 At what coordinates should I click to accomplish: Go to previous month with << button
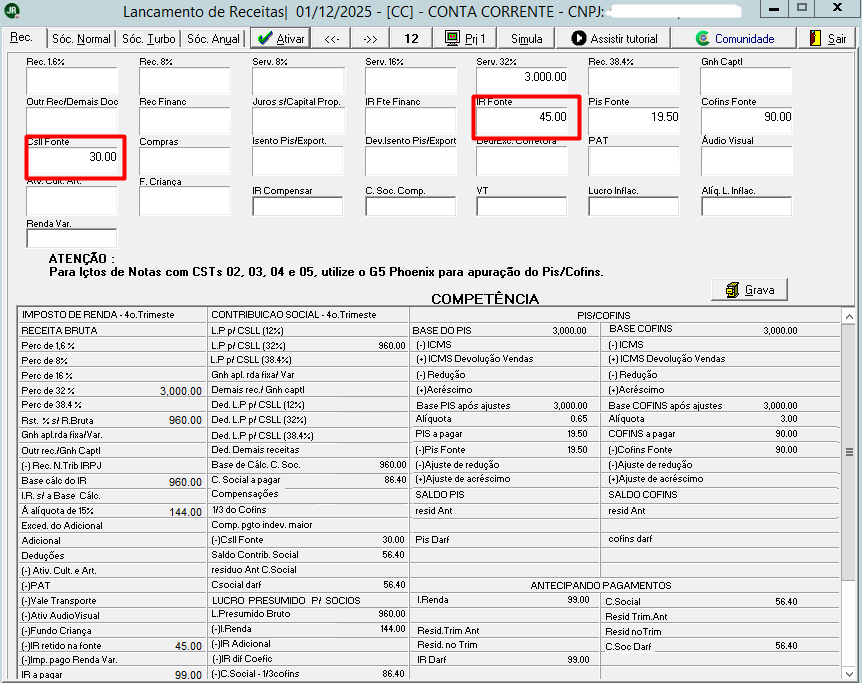(x=332, y=38)
